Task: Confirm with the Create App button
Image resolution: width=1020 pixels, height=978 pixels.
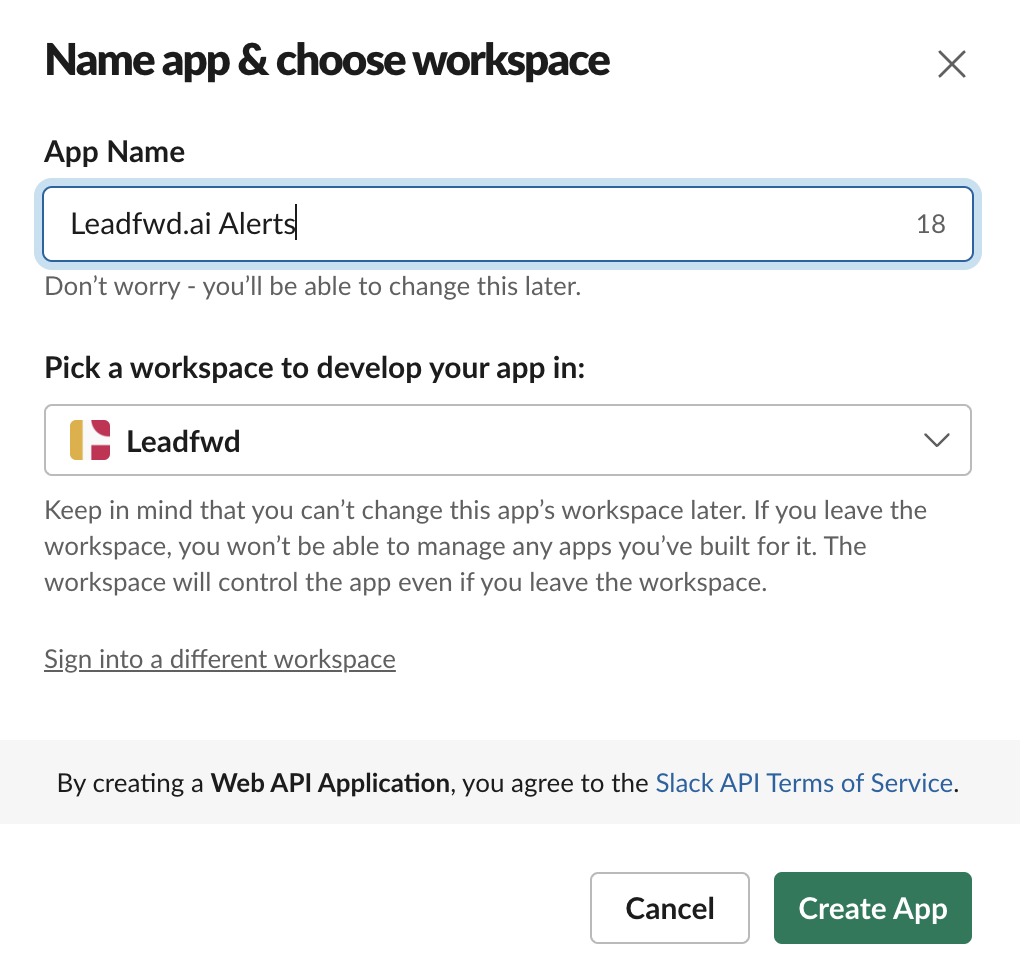Action: pyautogui.click(x=872, y=908)
